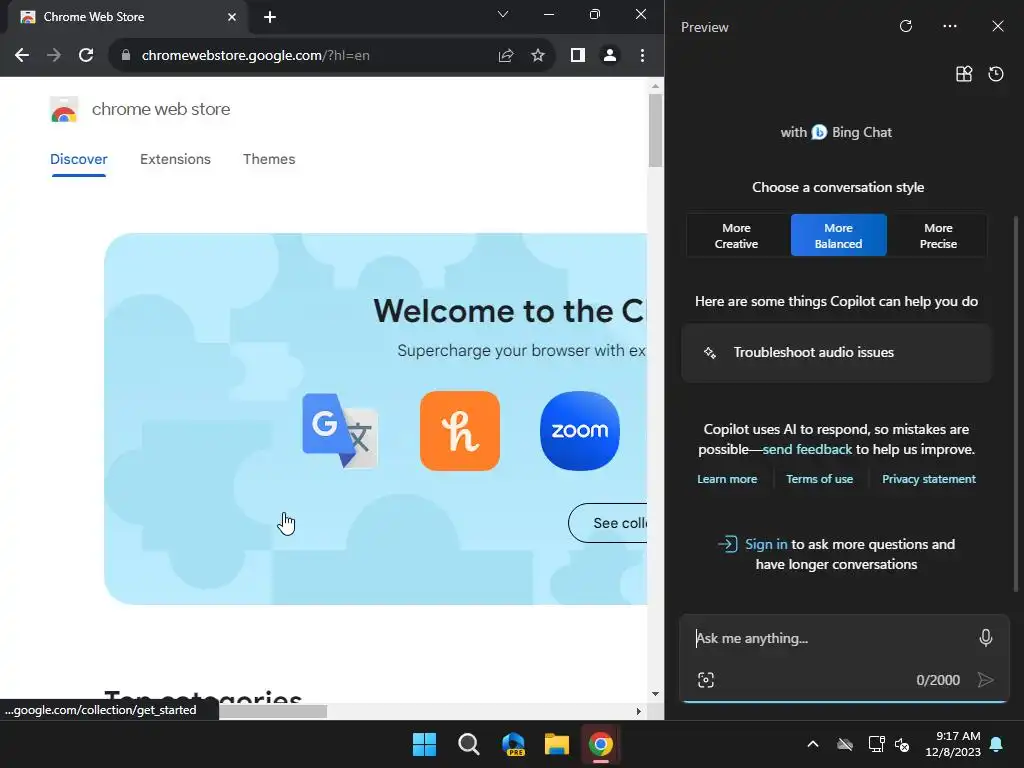Click the send message arrow

985,680
